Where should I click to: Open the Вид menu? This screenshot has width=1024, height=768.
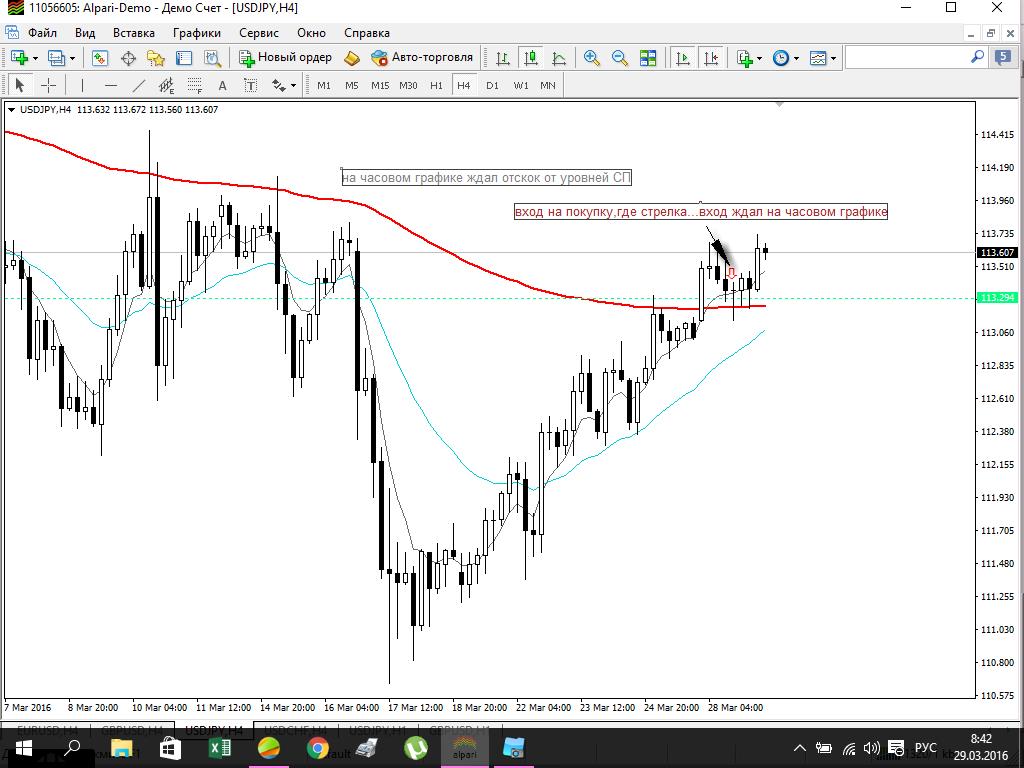point(85,33)
